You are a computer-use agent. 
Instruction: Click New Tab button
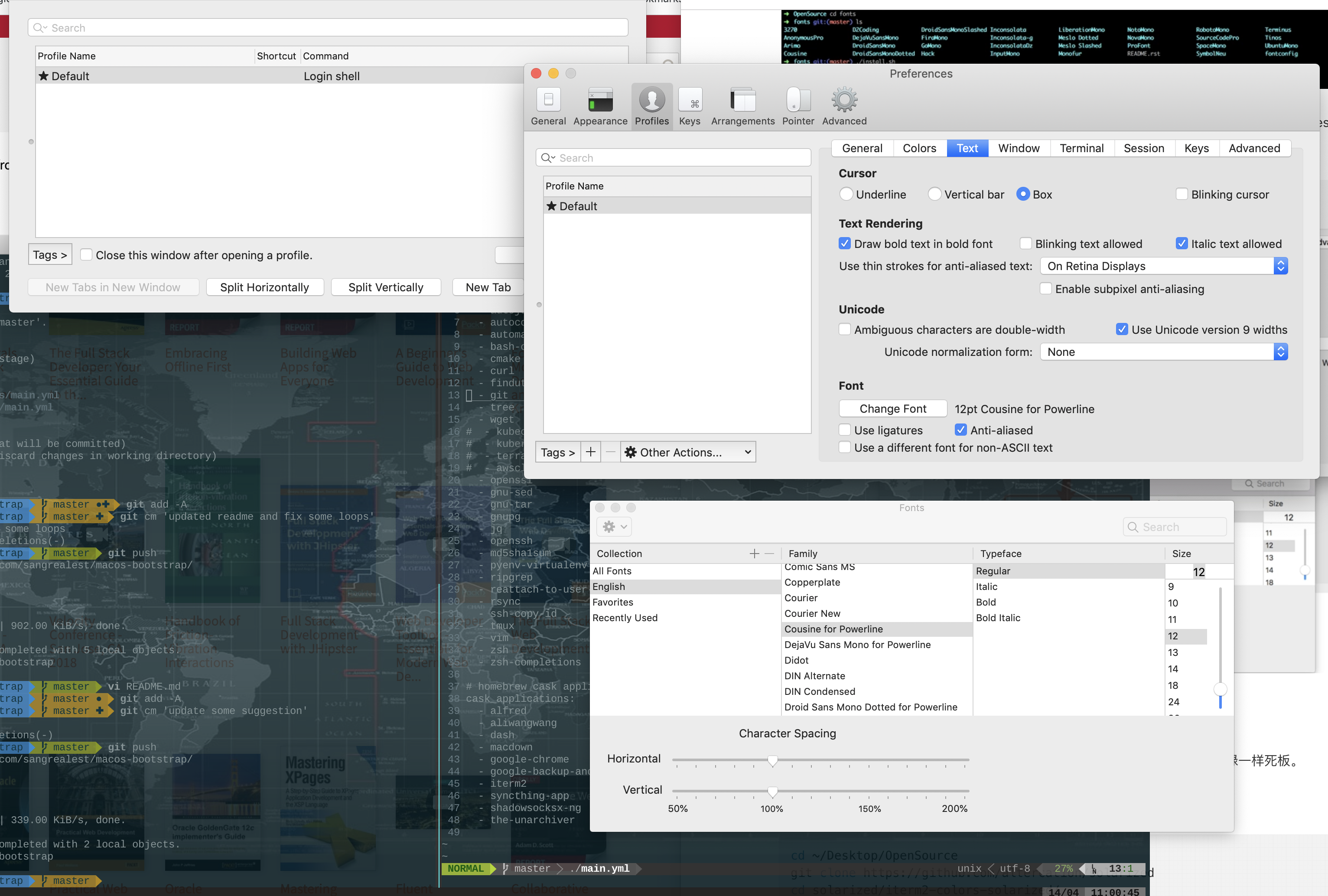pyautogui.click(x=488, y=287)
